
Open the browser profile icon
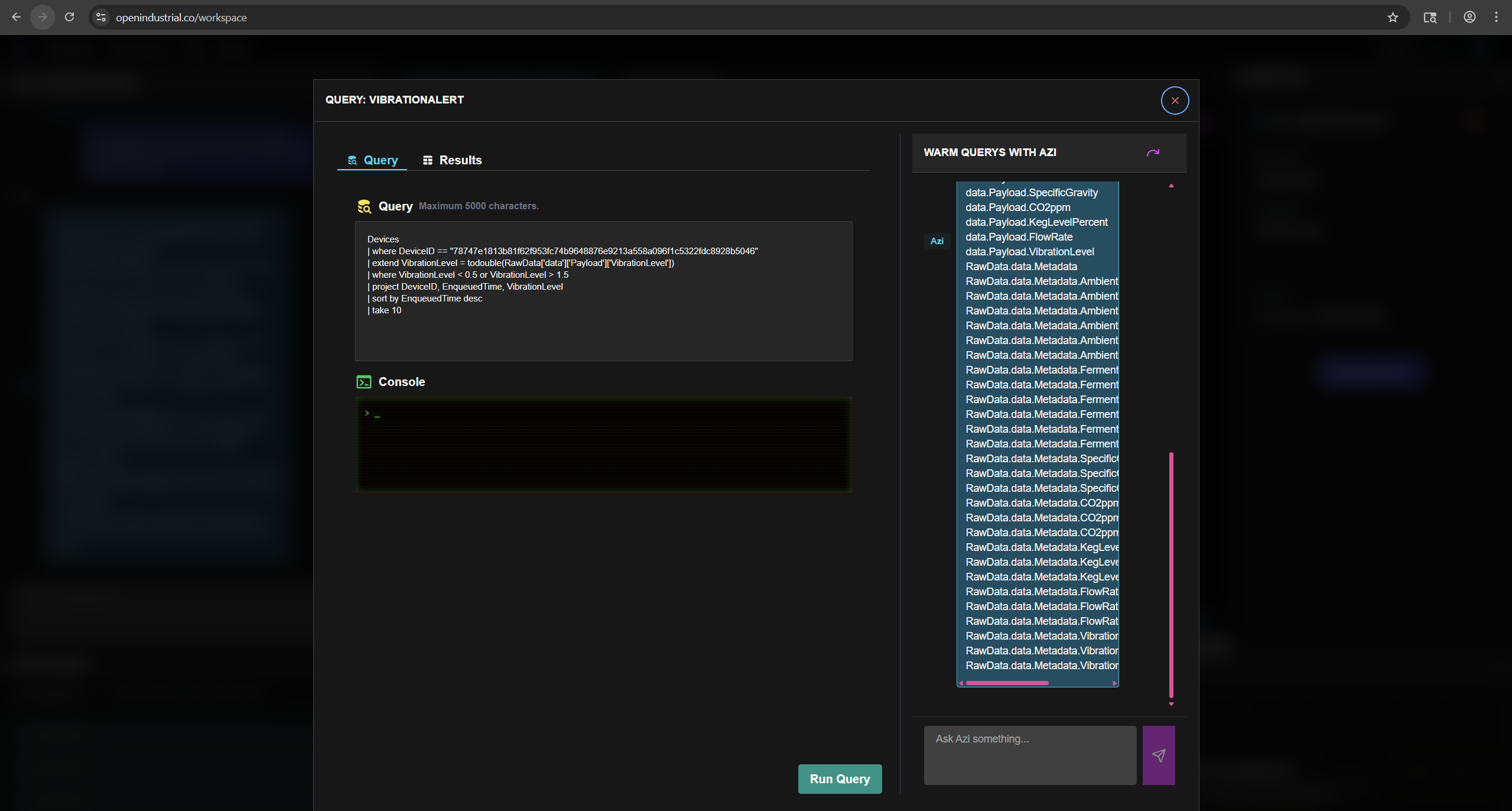click(1469, 17)
